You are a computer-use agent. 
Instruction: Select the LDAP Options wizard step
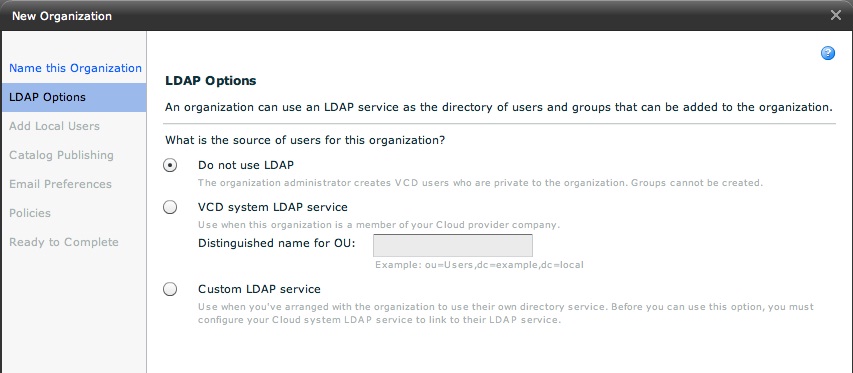73,97
